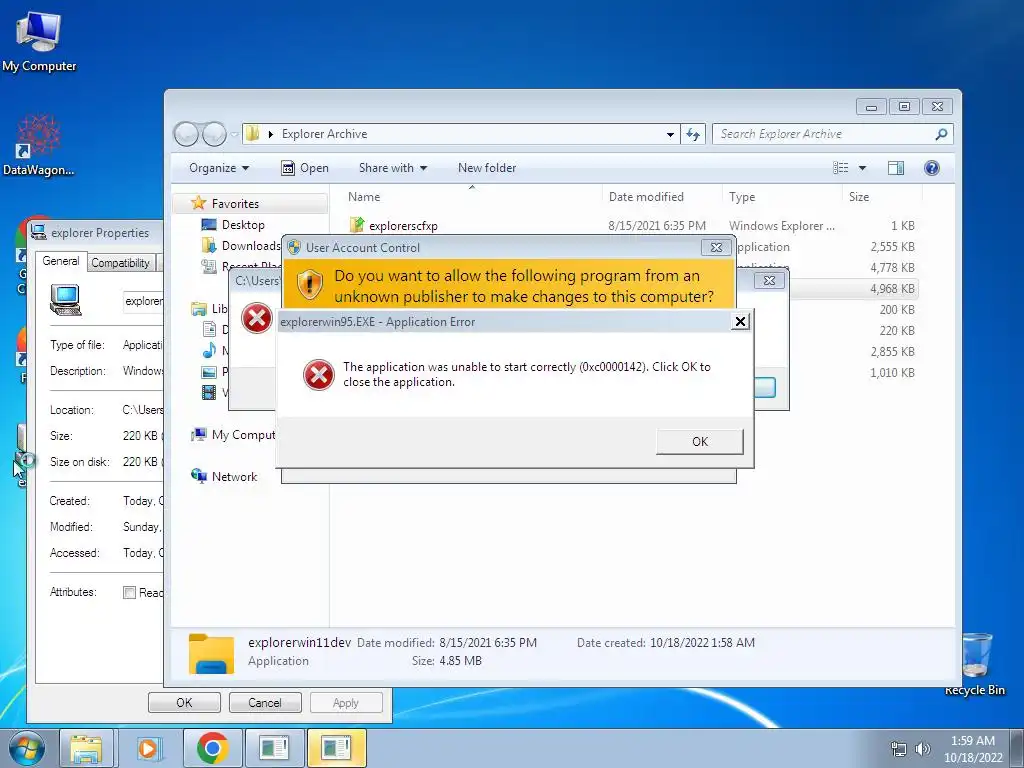1024x768 pixels.
Task: Click the network tray icon
Action: [899, 749]
